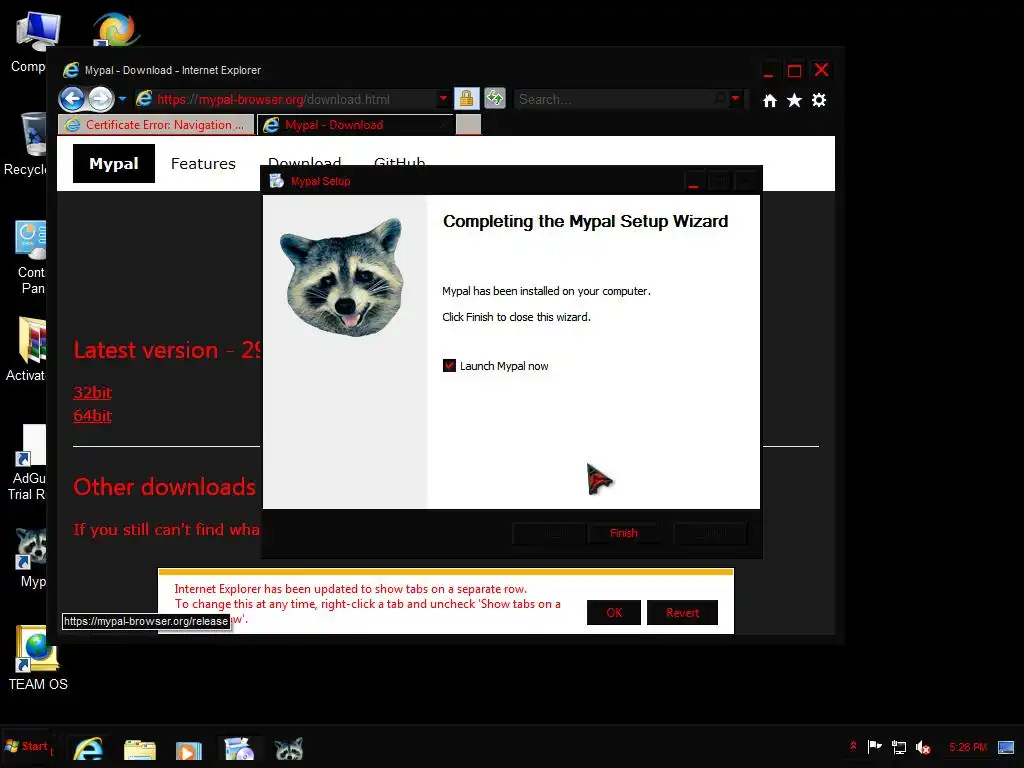Click the 64bit download link
The height and width of the screenshot is (768, 1024).
pyautogui.click(x=92, y=415)
